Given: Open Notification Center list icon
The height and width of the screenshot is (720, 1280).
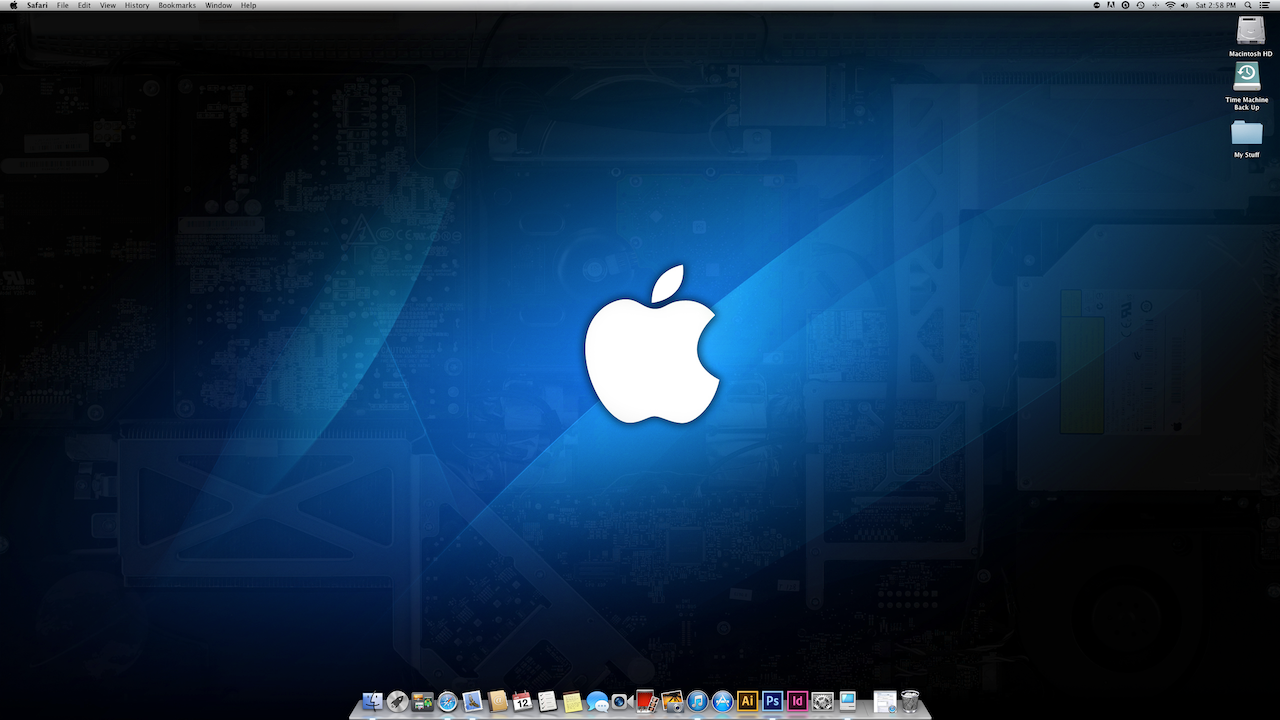Looking at the screenshot, I should pos(1264,5).
